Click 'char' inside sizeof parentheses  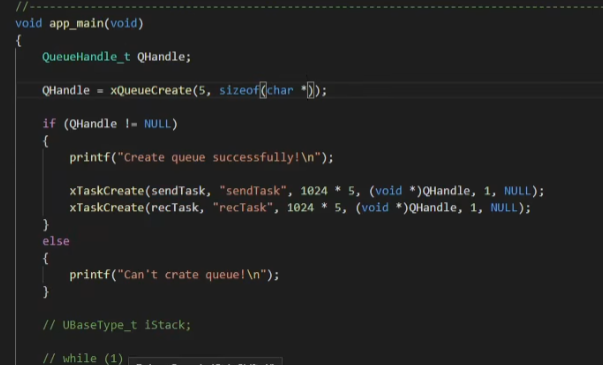[280, 90]
